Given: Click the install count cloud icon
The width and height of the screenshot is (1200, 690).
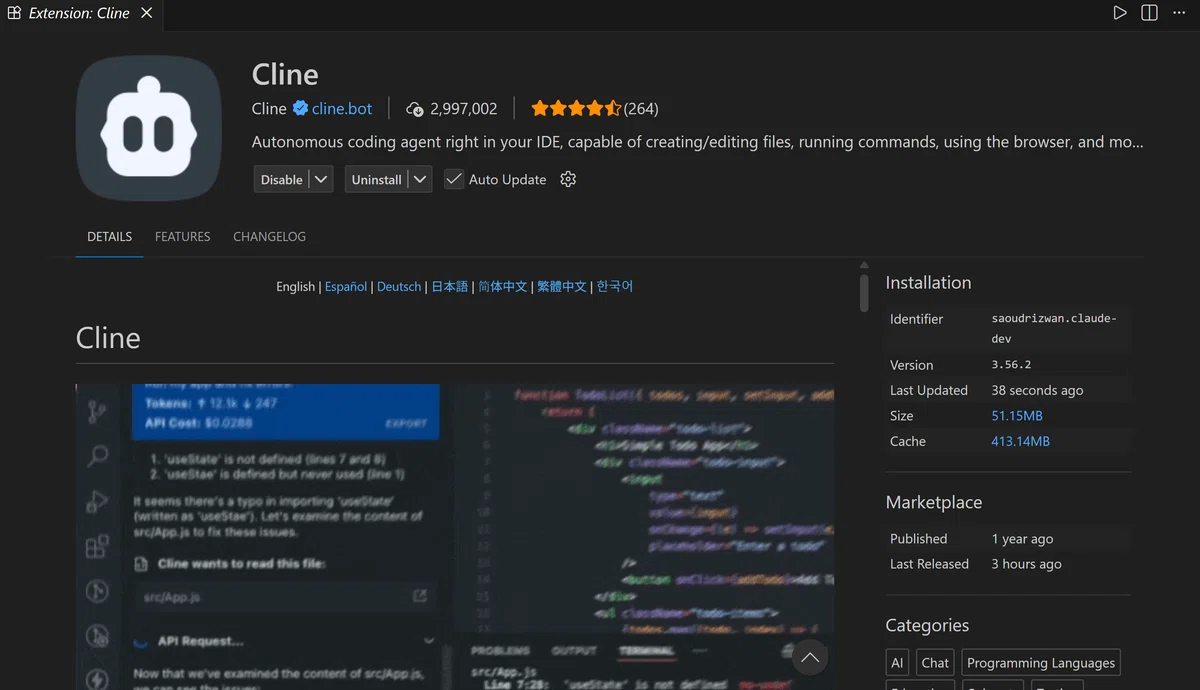Looking at the screenshot, I should (x=415, y=109).
